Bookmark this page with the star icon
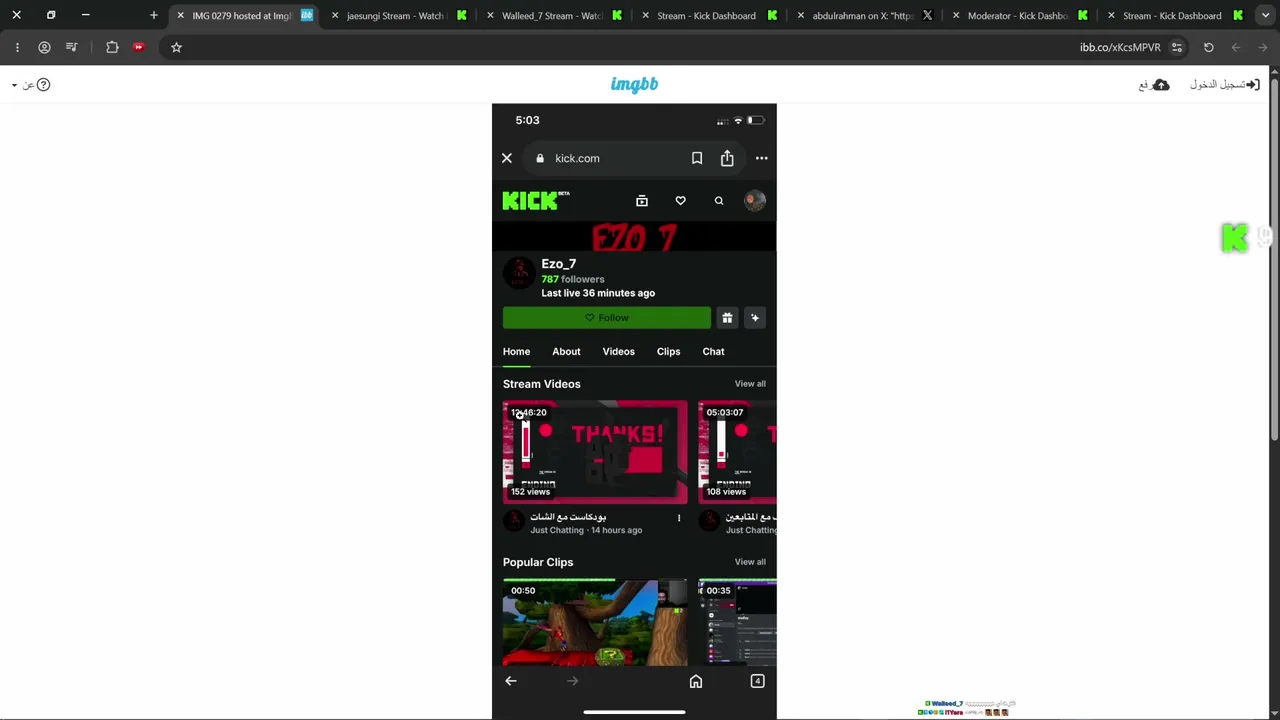 176,47
